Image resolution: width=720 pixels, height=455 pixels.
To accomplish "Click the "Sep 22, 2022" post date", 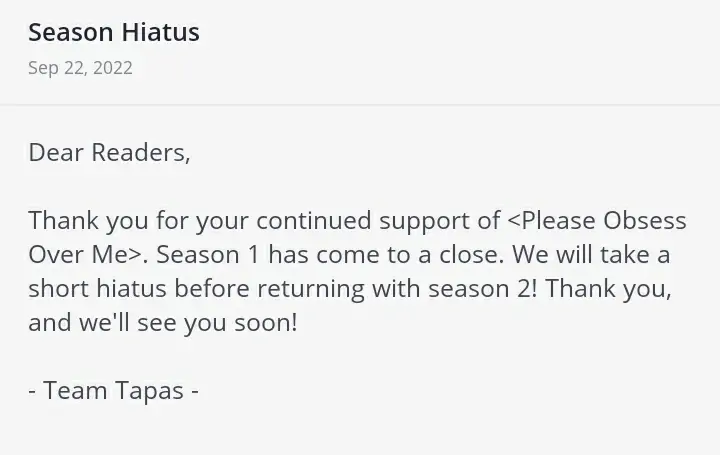I will click(x=80, y=68).
